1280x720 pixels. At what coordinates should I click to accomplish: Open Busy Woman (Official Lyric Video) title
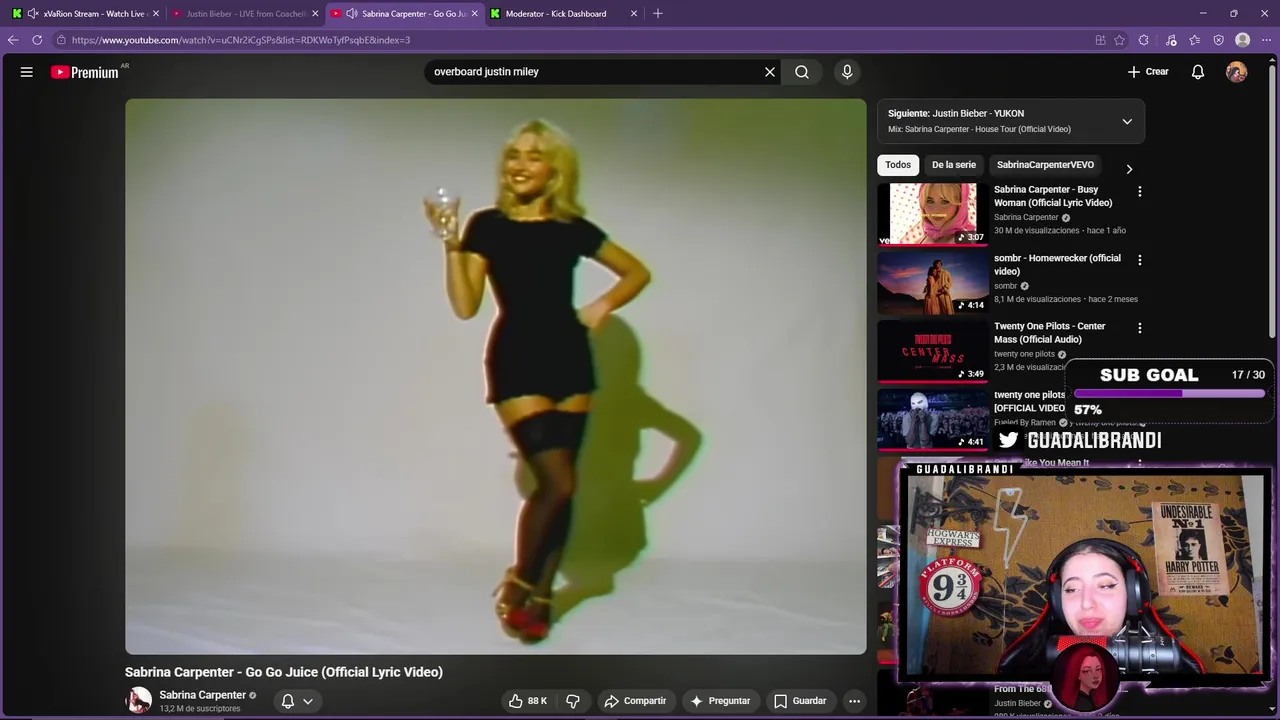[x=1053, y=196]
